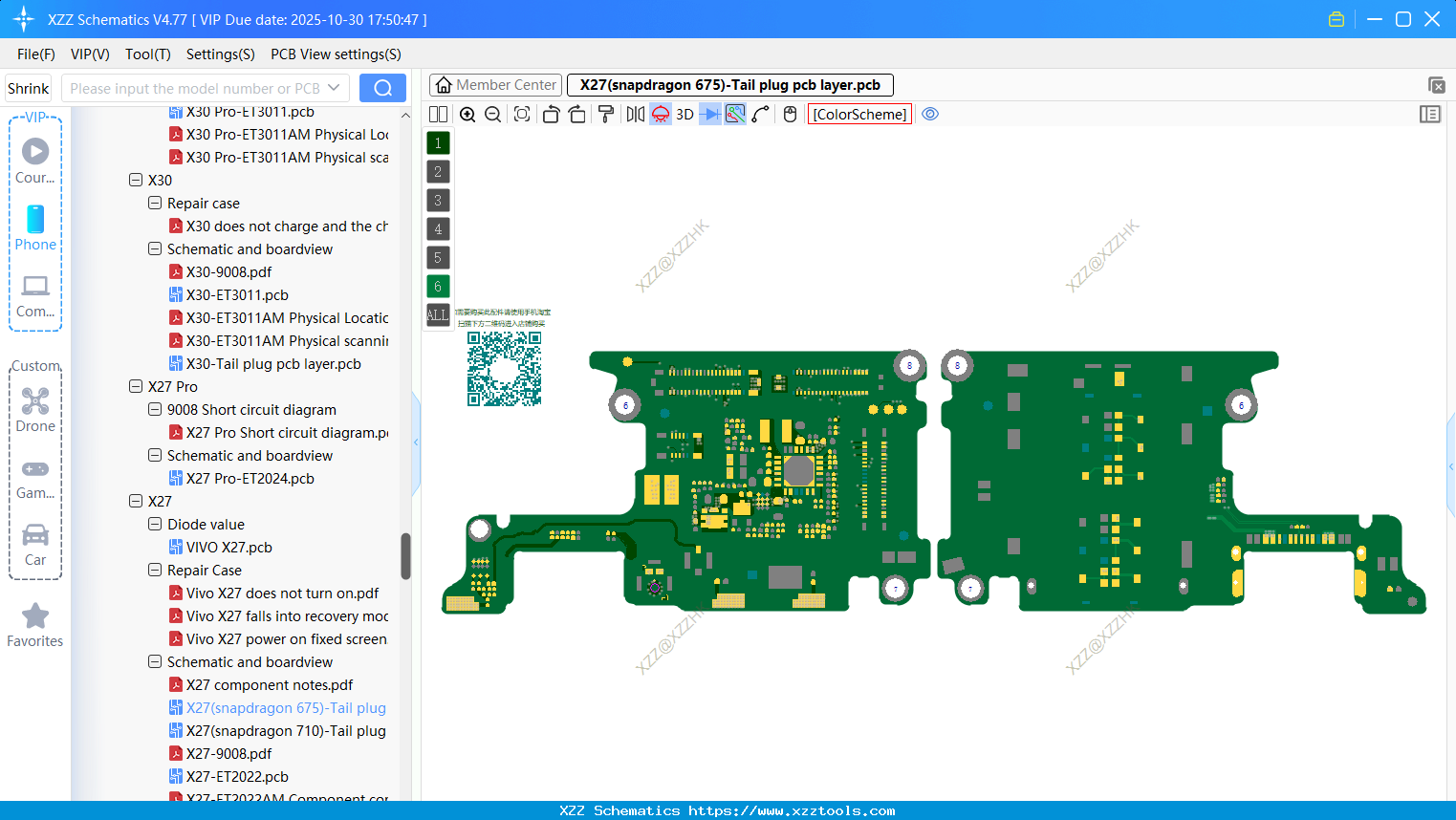Collapse the X27 tree node
1456x820 pixels.
coord(136,501)
